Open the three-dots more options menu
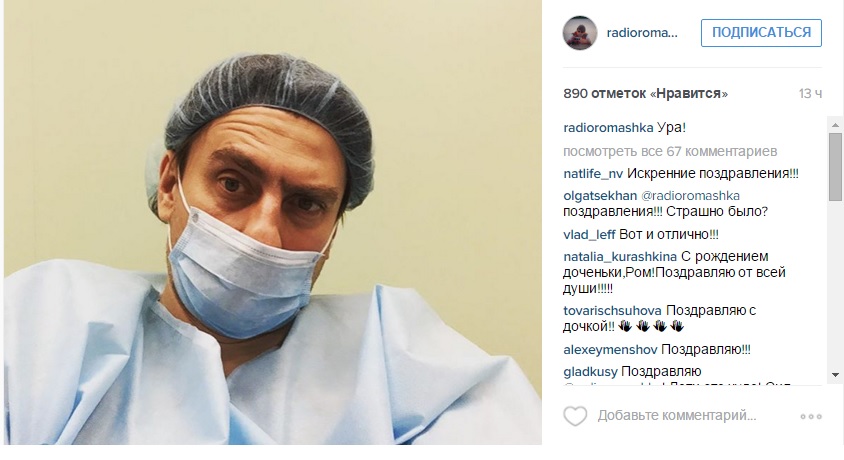 (811, 416)
